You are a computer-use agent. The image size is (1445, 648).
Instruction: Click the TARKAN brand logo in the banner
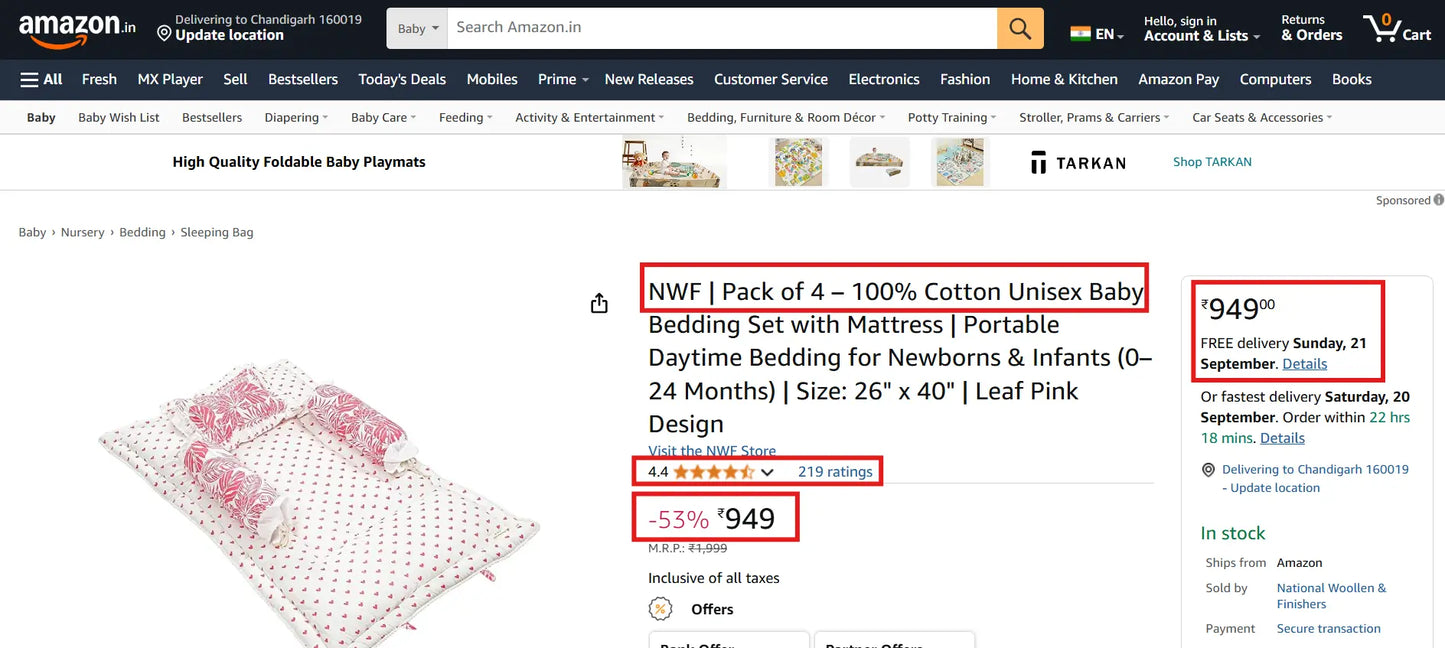1077,161
